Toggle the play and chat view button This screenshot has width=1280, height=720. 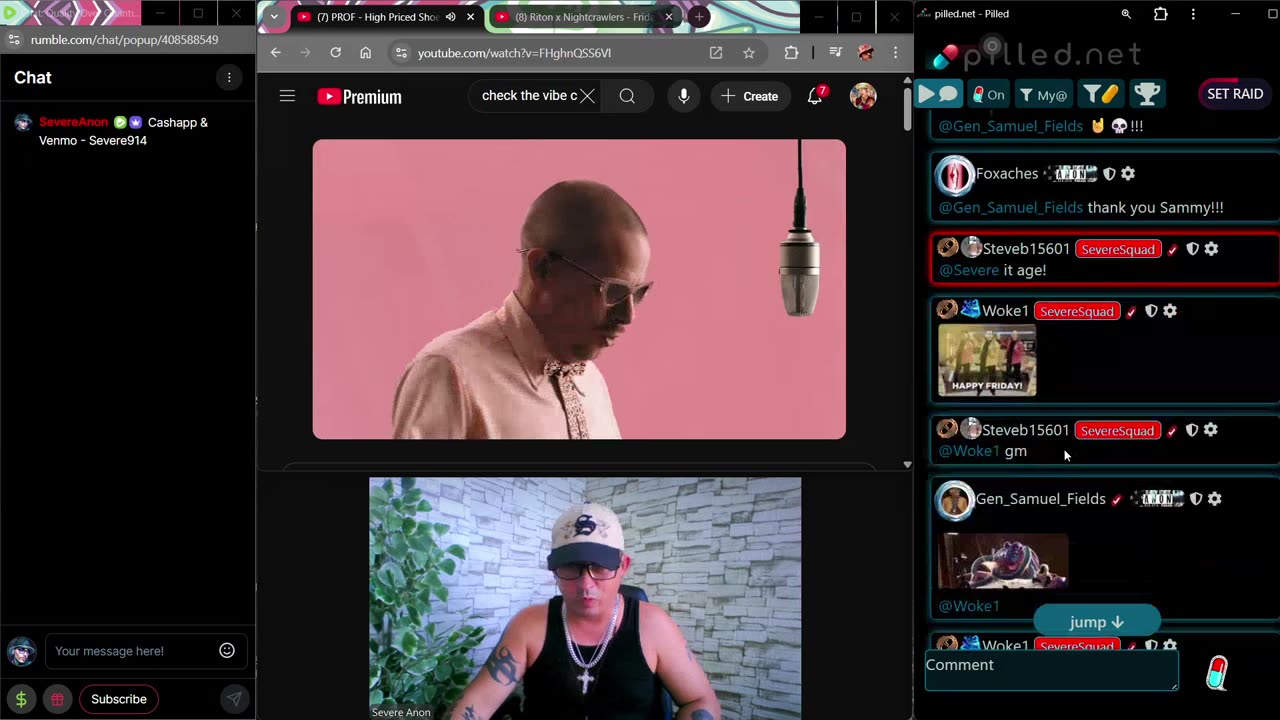click(938, 94)
